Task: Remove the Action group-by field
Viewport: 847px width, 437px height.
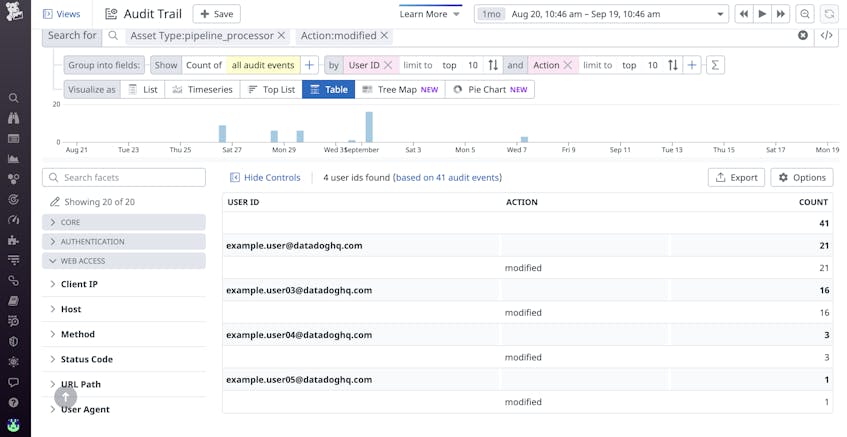Action: [568, 65]
